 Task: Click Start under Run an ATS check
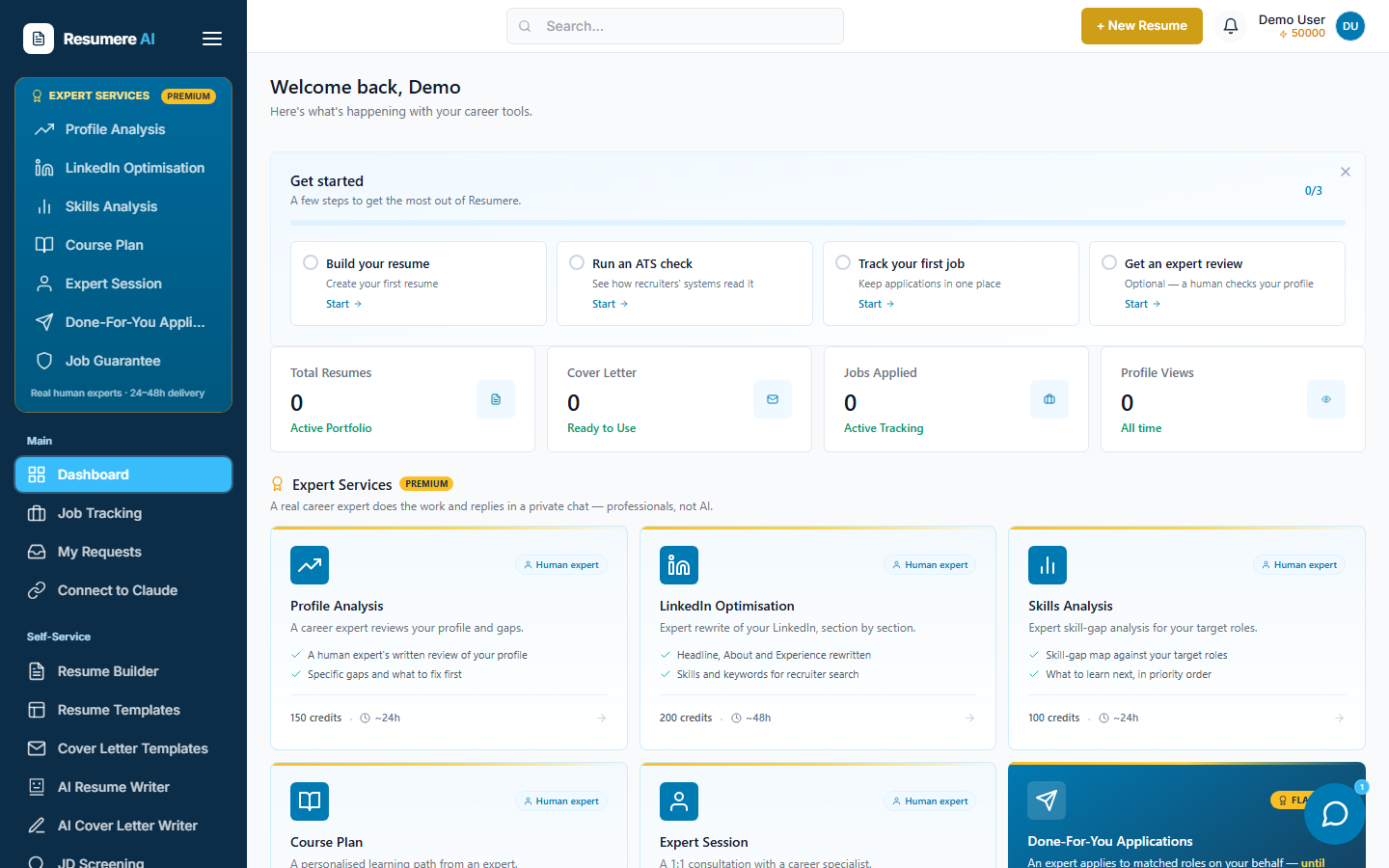pos(611,304)
